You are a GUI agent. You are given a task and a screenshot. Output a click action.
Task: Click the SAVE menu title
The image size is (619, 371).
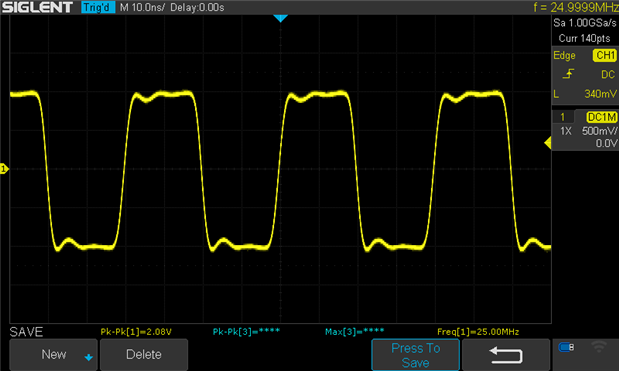[26, 332]
